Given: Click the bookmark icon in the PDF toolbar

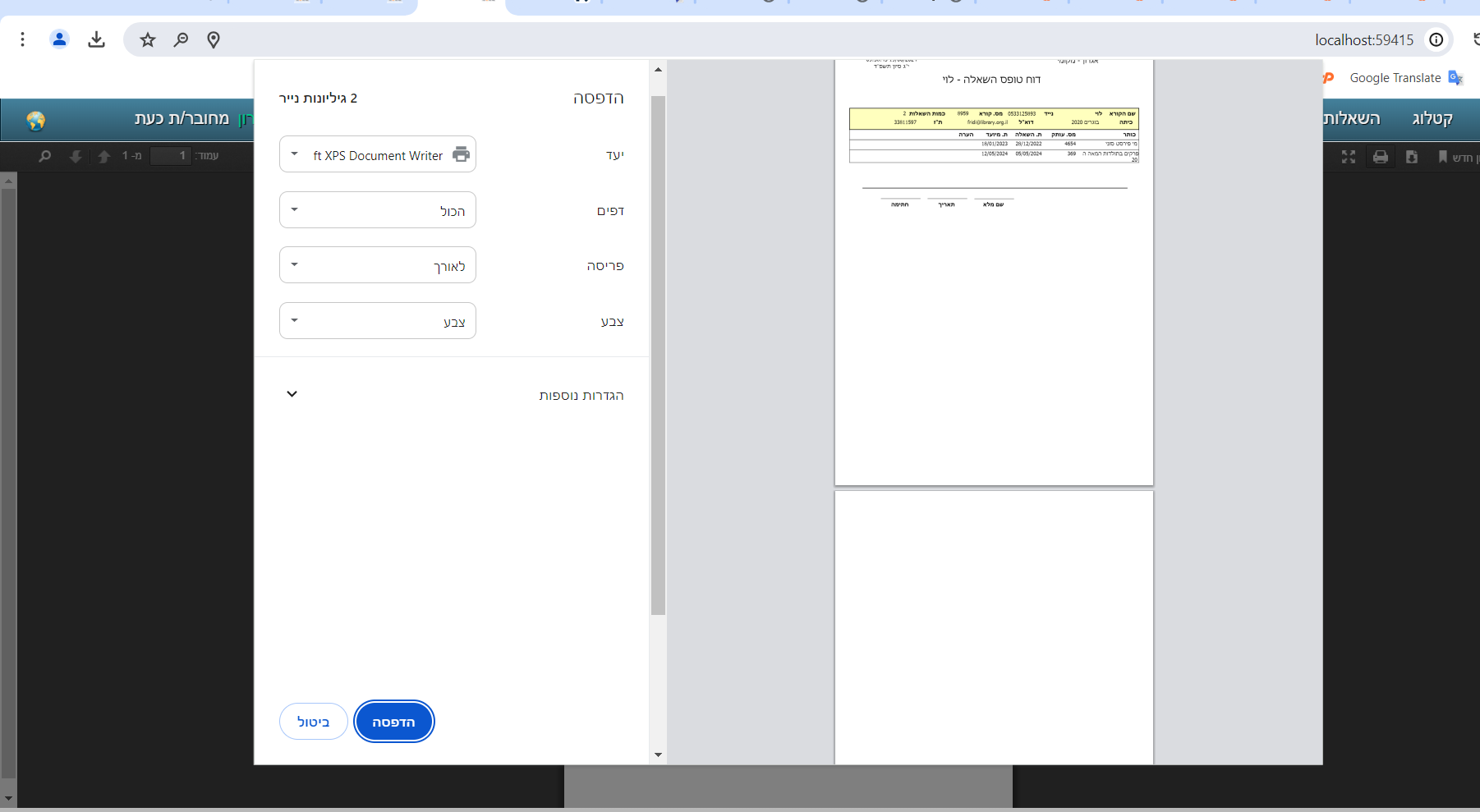Looking at the screenshot, I should coord(1443,157).
